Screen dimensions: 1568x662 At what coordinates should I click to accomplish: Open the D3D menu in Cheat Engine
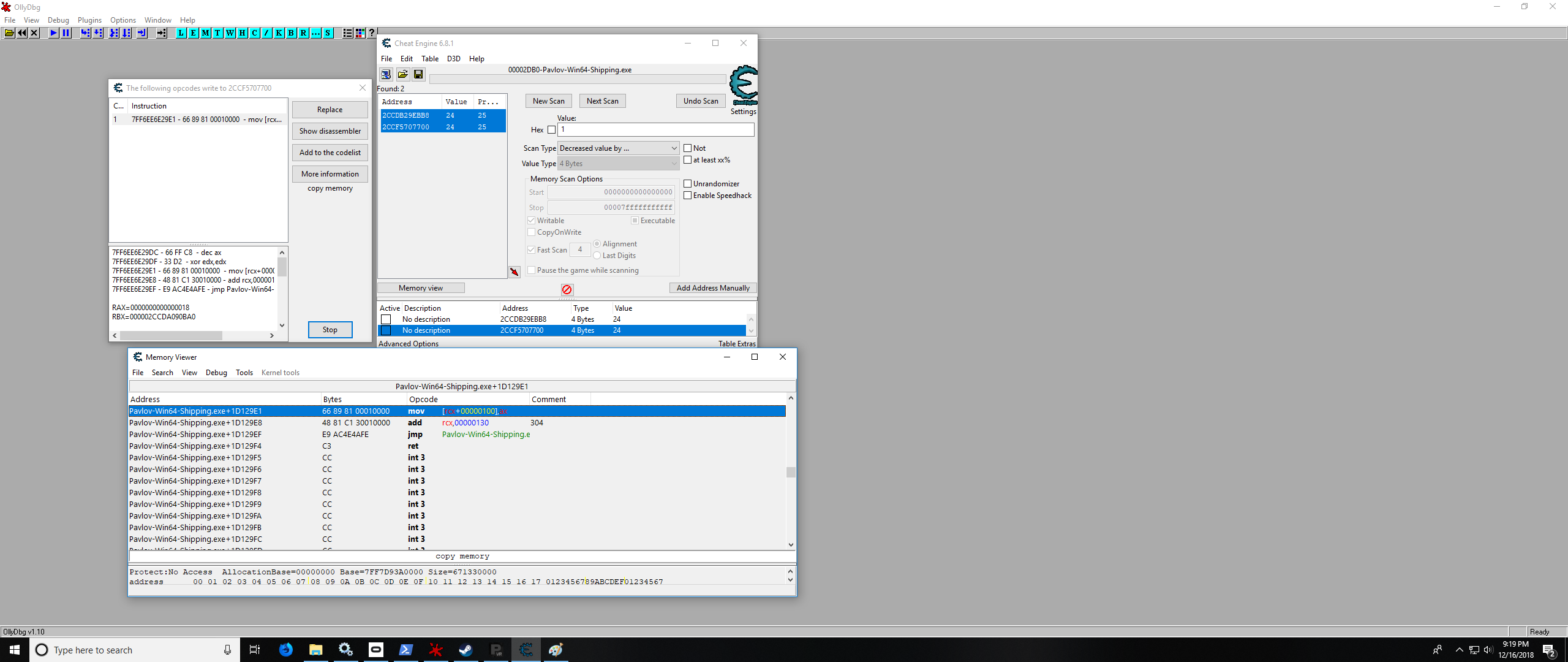454,59
